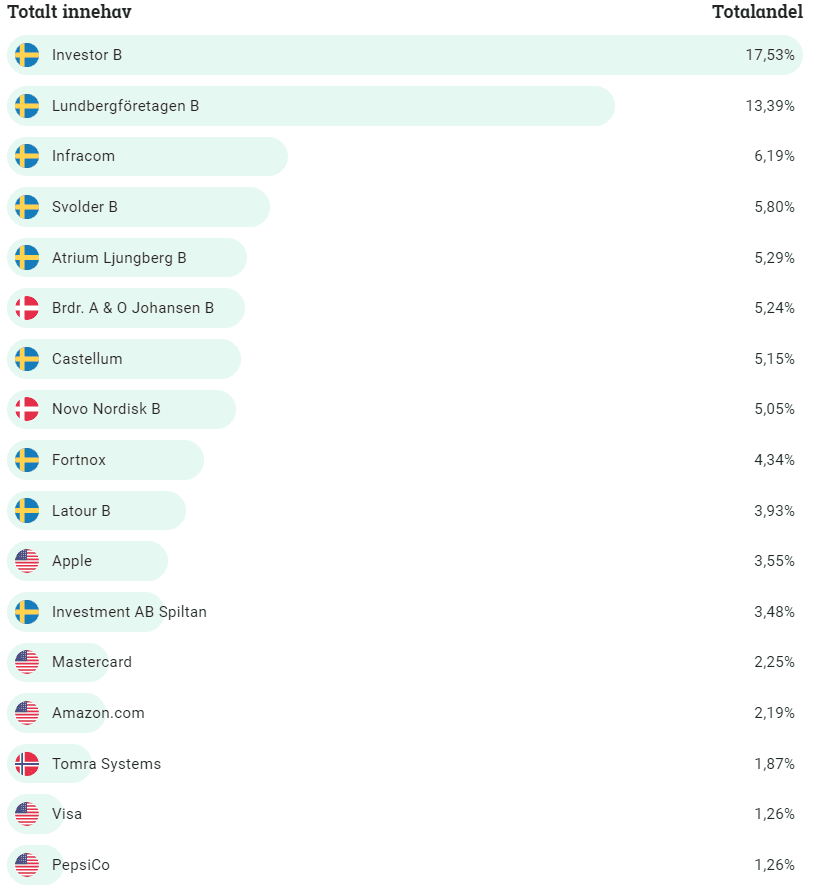Image resolution: width=816 pixels, height=889 pixels.
Task: Open the Svolder B holding
Action: click(x=85, y=207)
